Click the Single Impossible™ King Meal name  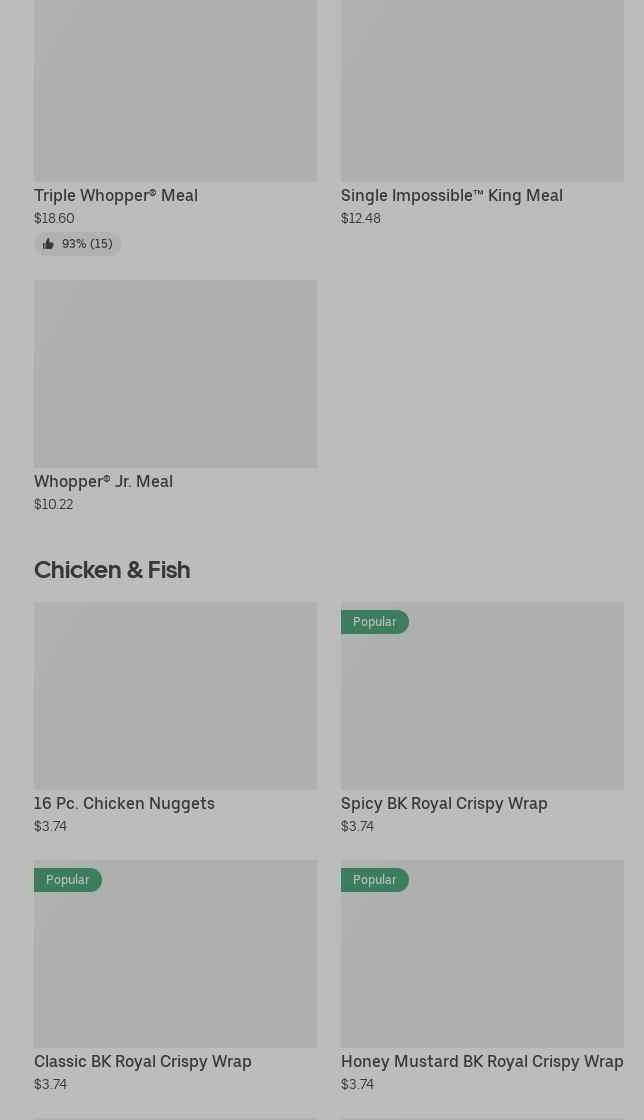(x=452, y=195)
